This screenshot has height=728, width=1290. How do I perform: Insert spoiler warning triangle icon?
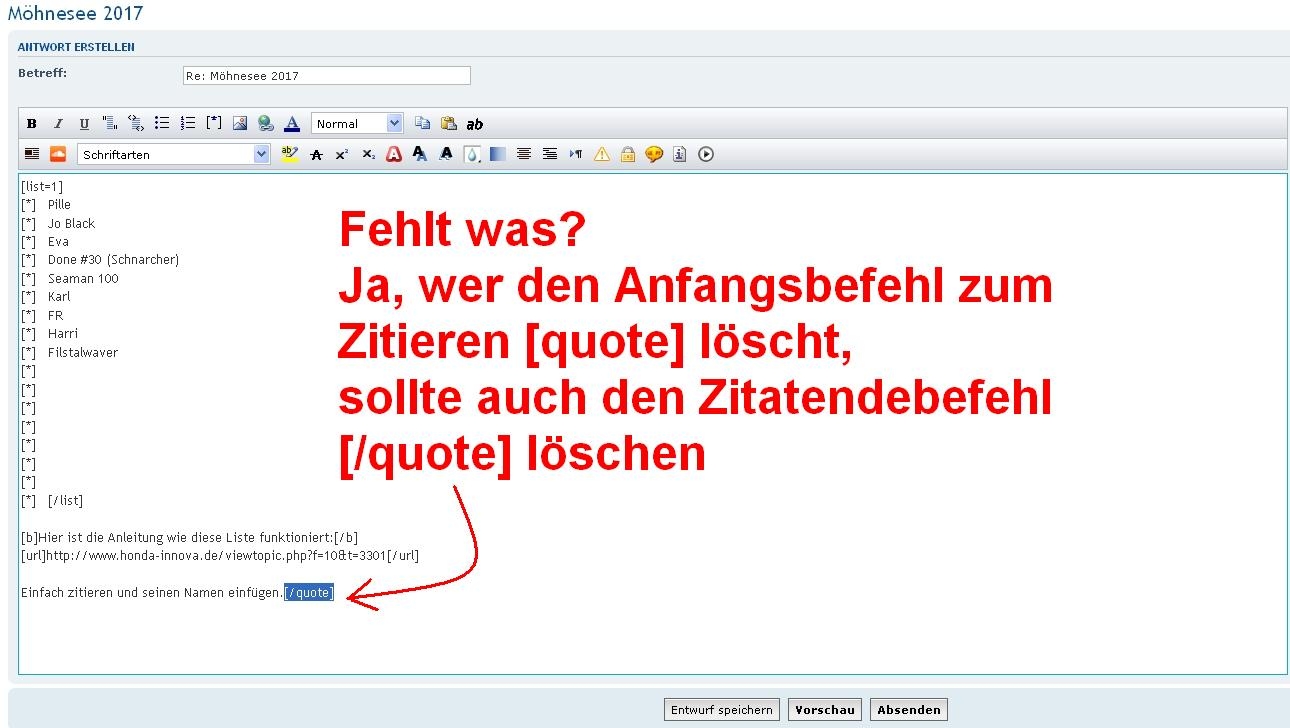click(x=602, y=154)
